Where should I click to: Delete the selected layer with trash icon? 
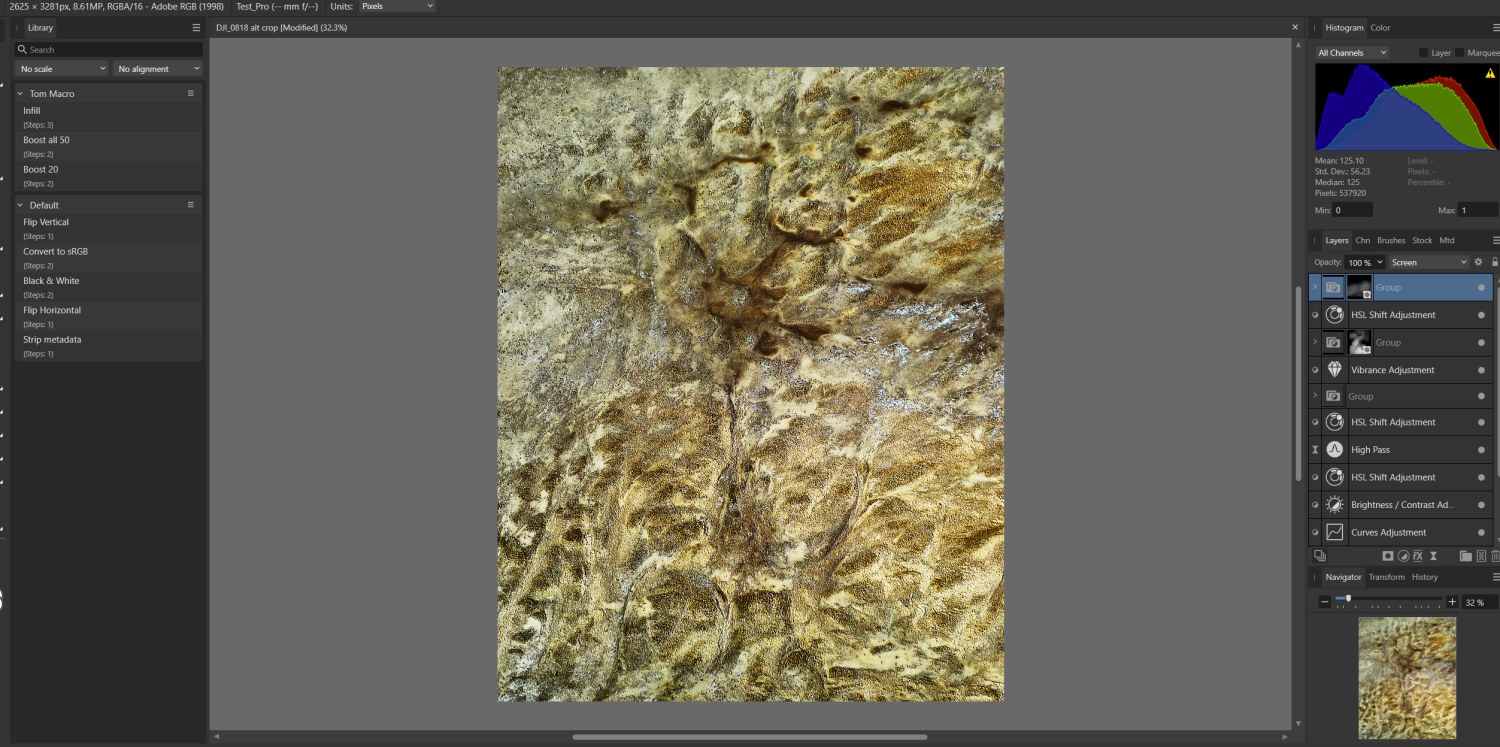coord(1495,556)
